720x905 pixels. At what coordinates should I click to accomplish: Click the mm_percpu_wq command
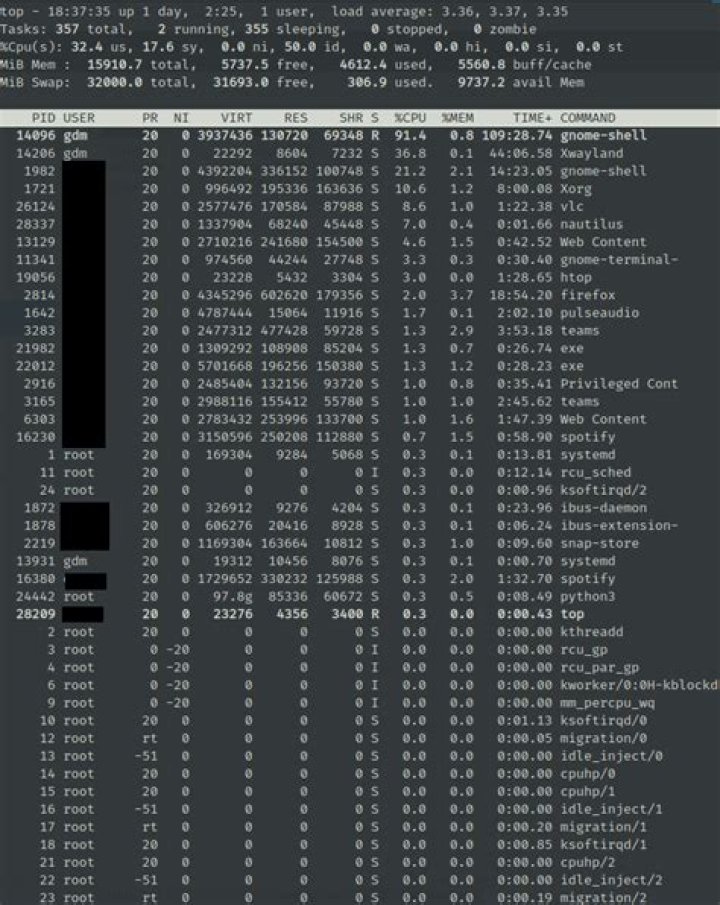click(x=607, y=703)
